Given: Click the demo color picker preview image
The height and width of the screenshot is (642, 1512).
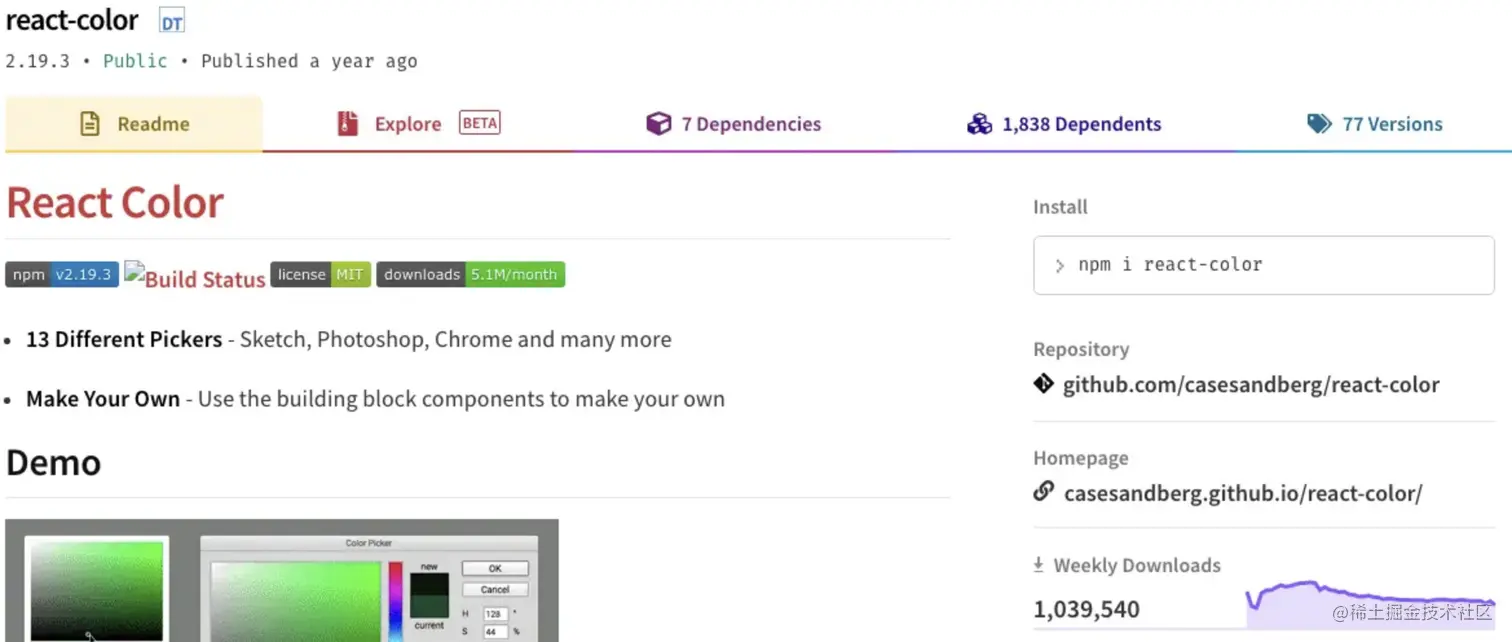Looking at the screenshot, I should coord(282,580).
